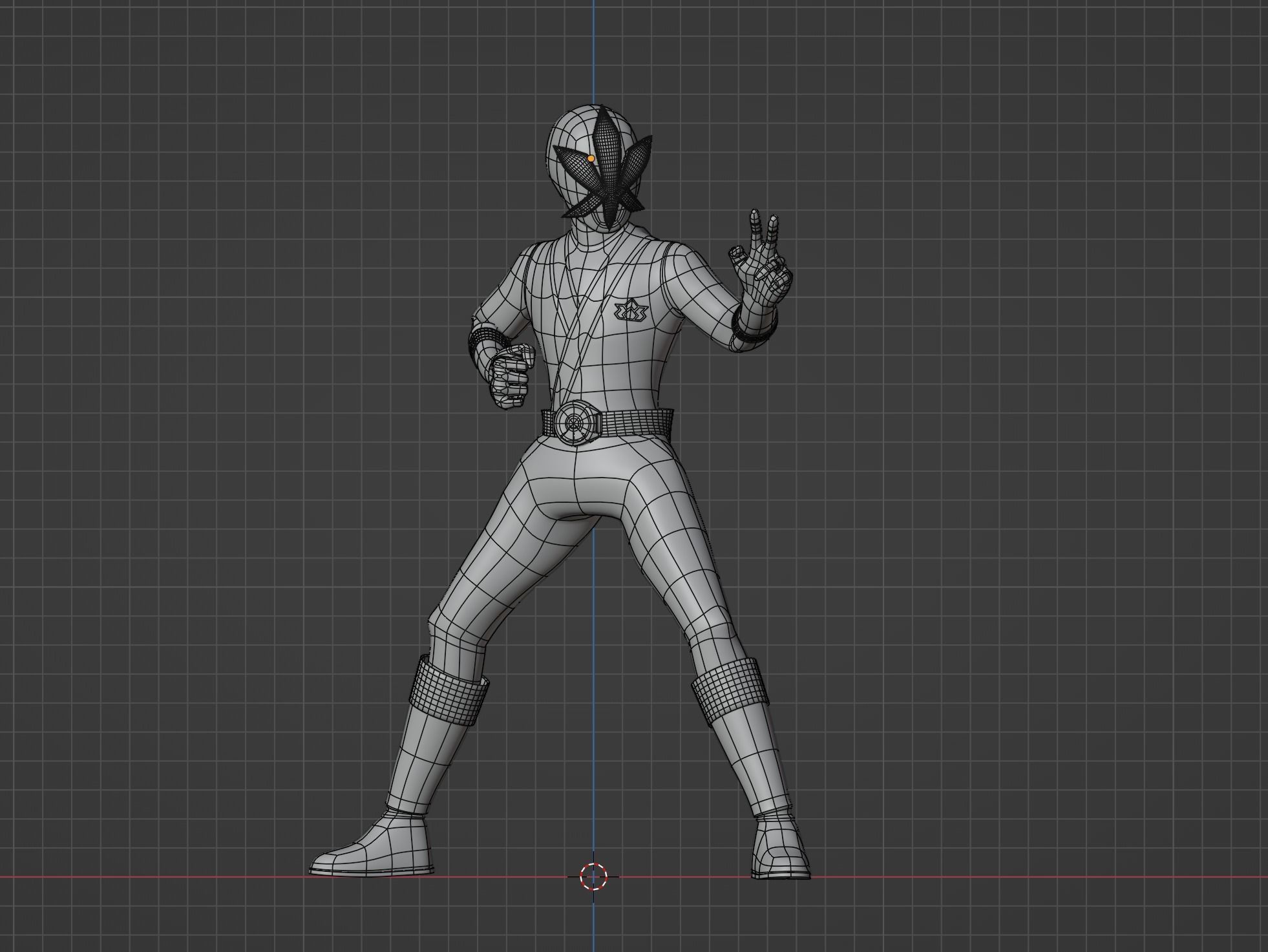This screenshot has height=952, width=1268.
Task: Click the orange origin point on the mask
Action: point(590,157)
